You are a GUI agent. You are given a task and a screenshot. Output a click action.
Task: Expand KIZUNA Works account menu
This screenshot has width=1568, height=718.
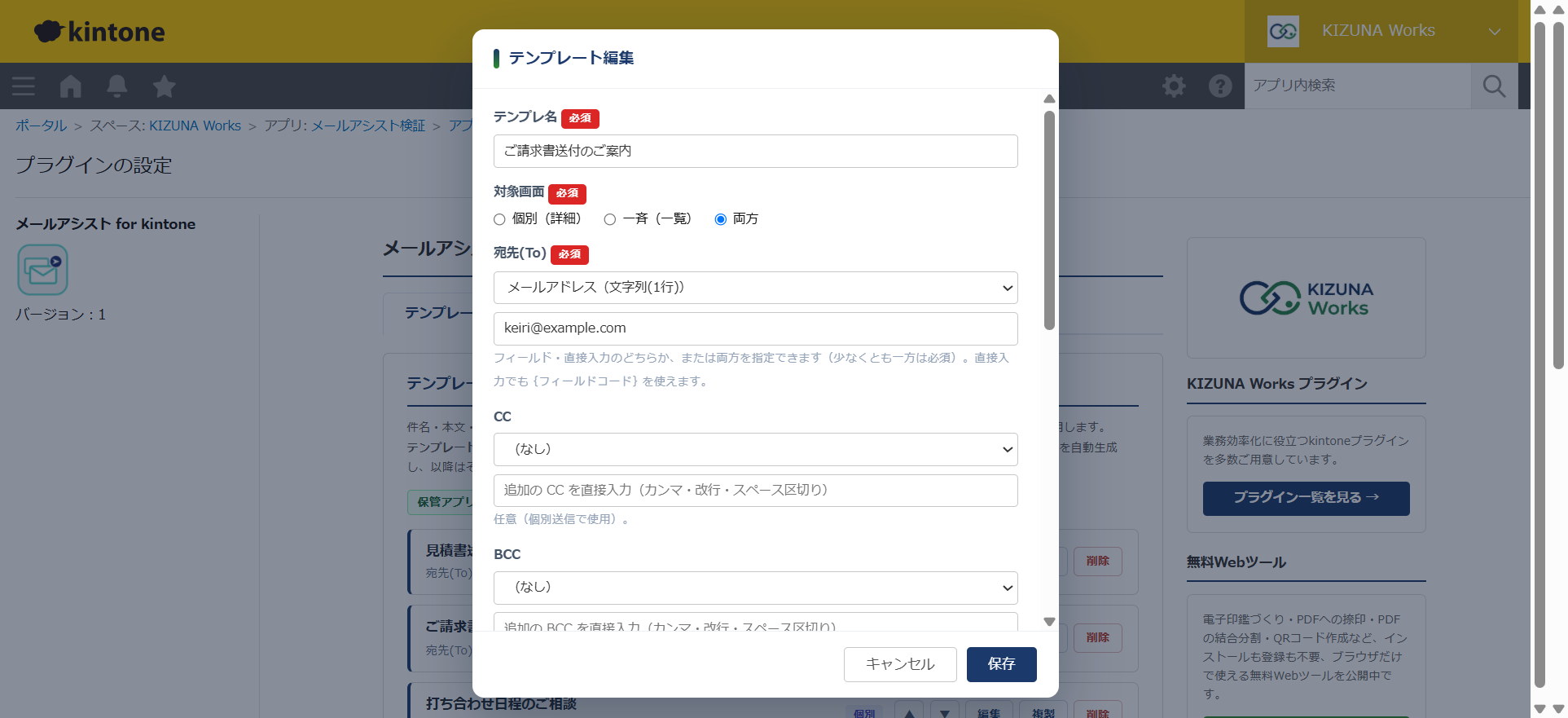1494,32
